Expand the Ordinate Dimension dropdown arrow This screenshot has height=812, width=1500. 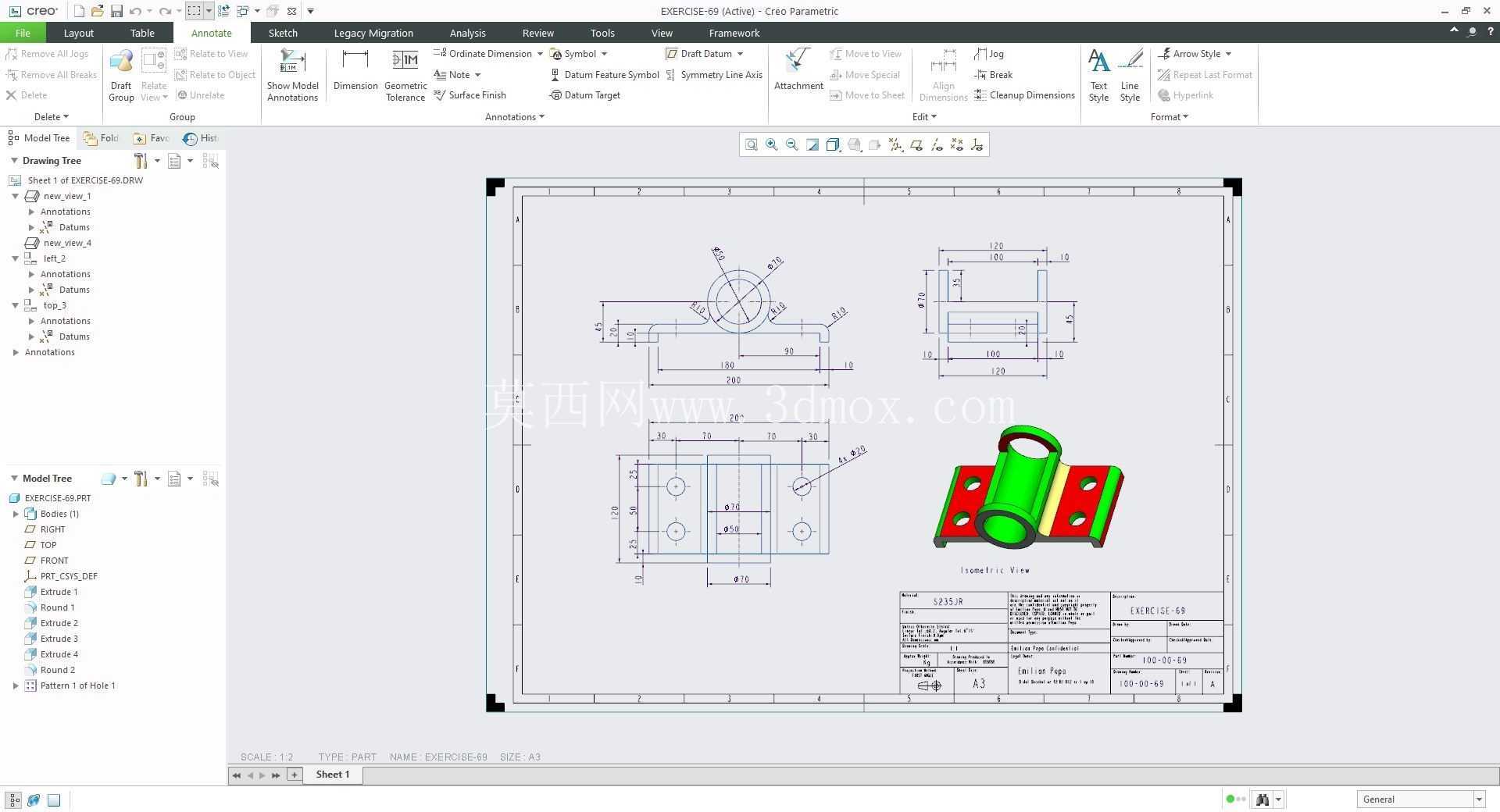click(x=539, y=54)
